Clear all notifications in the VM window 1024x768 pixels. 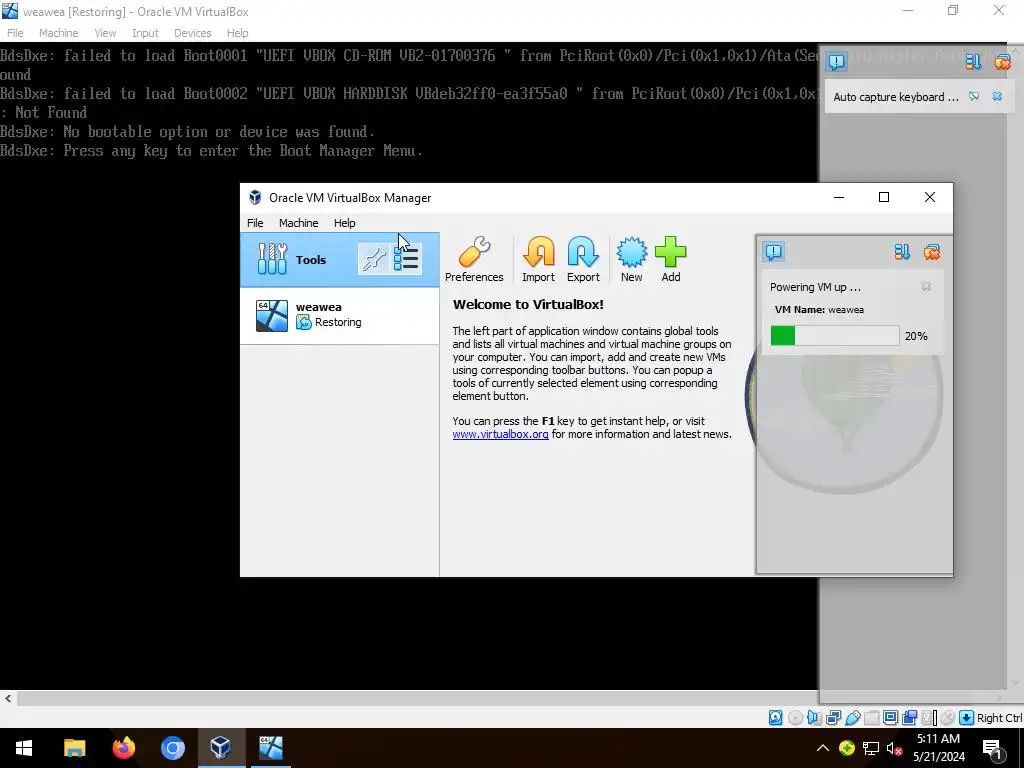click(1003, 62)
